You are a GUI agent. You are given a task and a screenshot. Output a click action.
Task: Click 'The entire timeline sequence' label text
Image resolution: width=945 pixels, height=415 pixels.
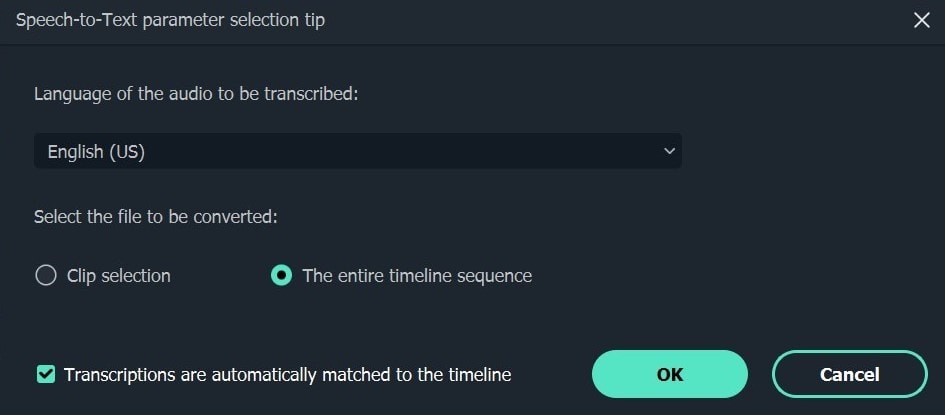pyautogui.click(x=417, y=276)
